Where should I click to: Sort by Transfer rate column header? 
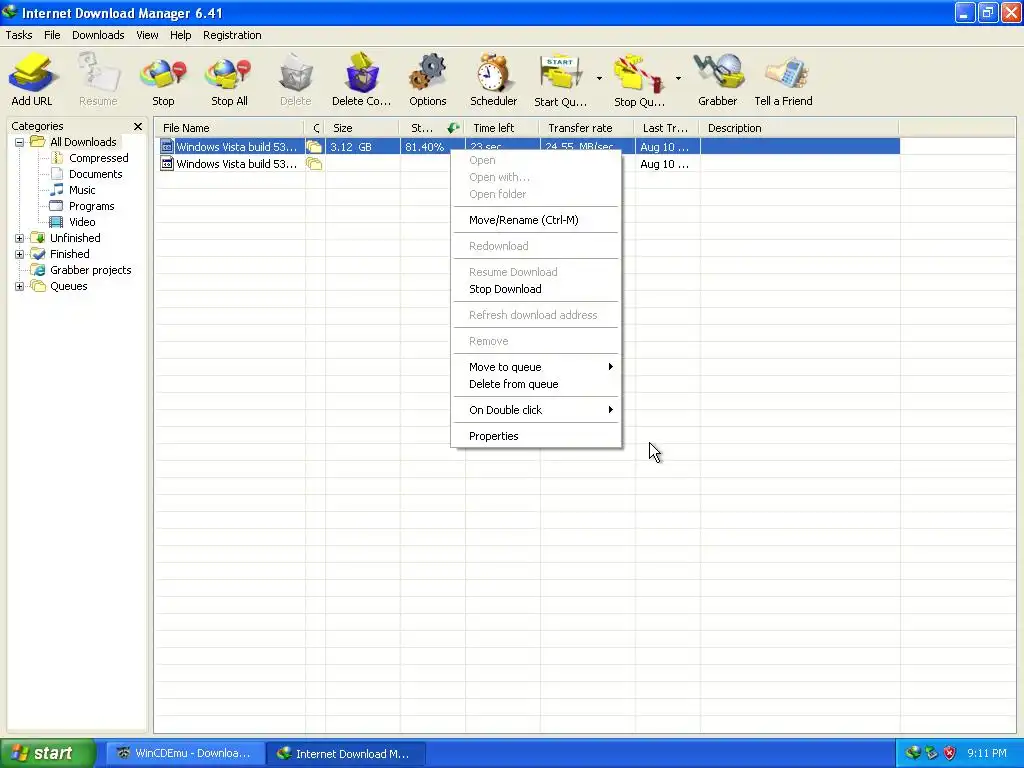[586, 128]
